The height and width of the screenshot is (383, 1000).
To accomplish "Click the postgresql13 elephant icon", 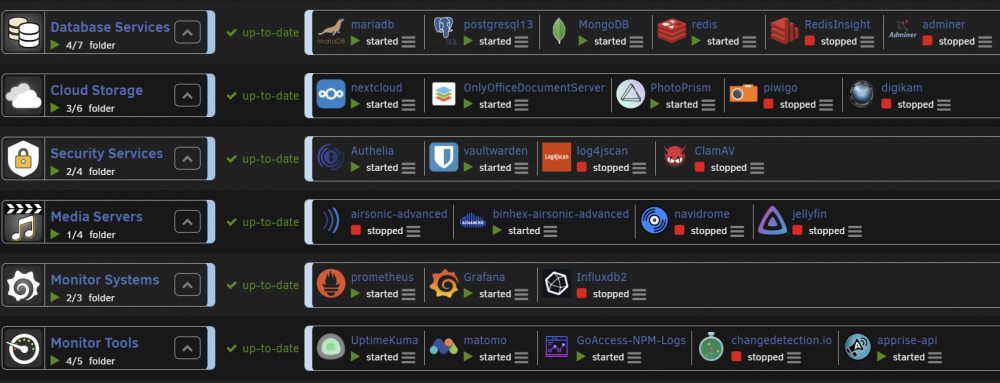I will point(443,31).
